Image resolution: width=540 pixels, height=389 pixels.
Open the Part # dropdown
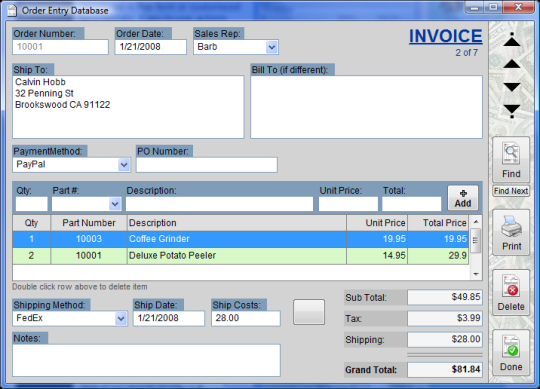click(115, 204)
